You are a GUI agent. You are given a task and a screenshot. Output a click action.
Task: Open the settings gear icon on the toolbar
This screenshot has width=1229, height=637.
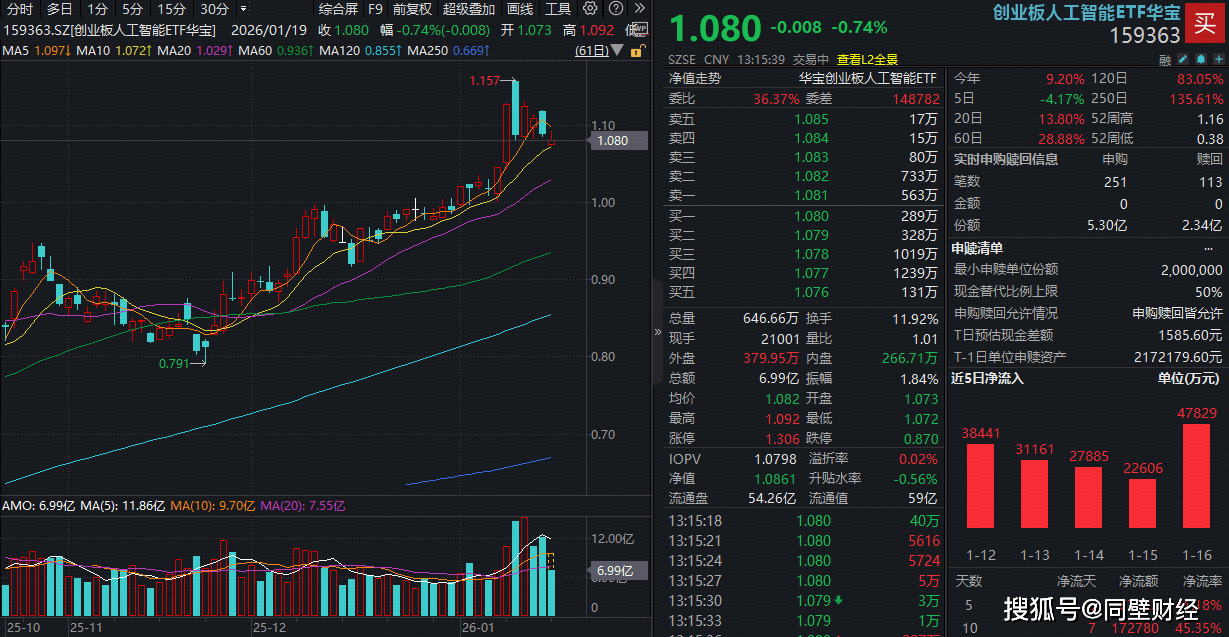[x=589, y=9]
